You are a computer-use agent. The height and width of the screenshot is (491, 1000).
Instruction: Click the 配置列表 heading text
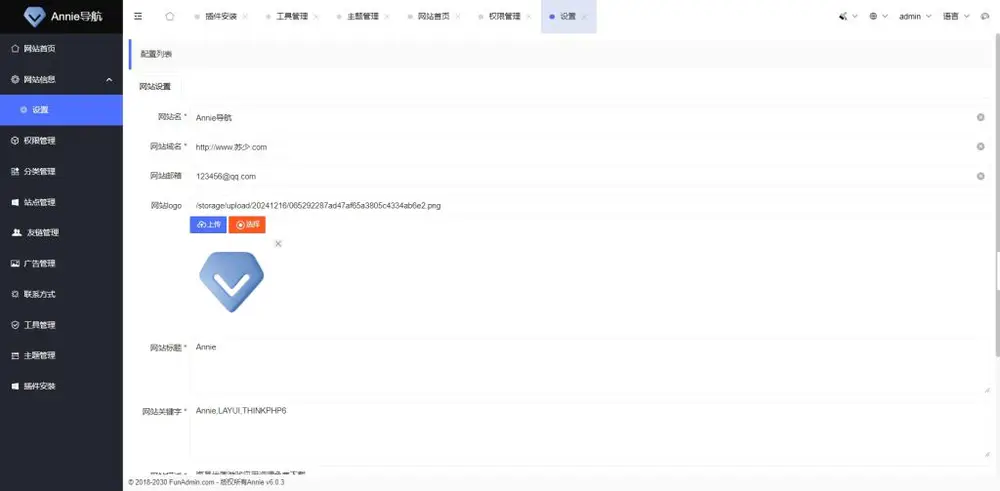point(156,54)
